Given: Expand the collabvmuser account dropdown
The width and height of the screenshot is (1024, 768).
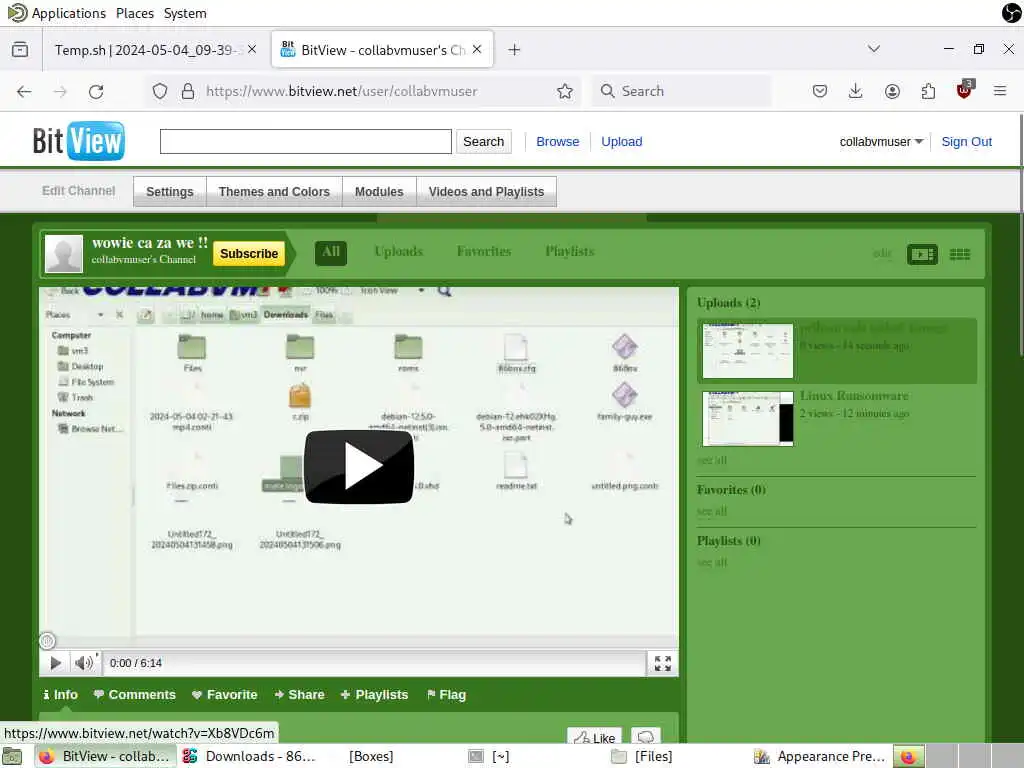Looking at the screenshot, I should [x=881, y=142].
